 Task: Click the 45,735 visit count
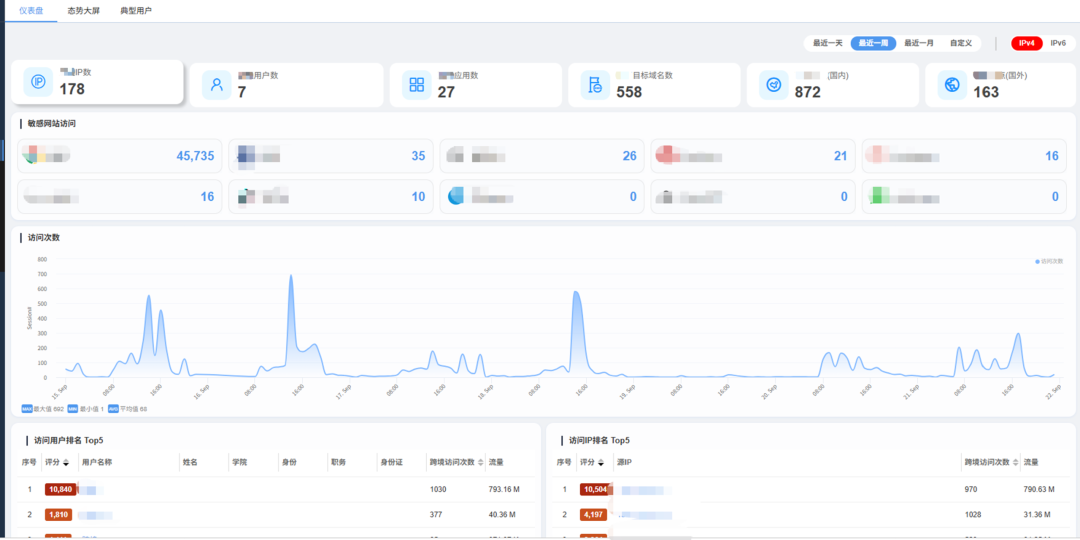[195, 156]
